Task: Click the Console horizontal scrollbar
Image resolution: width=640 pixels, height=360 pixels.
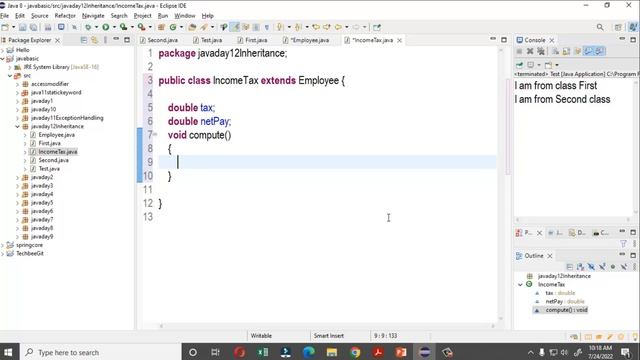Action: [573, 220]
